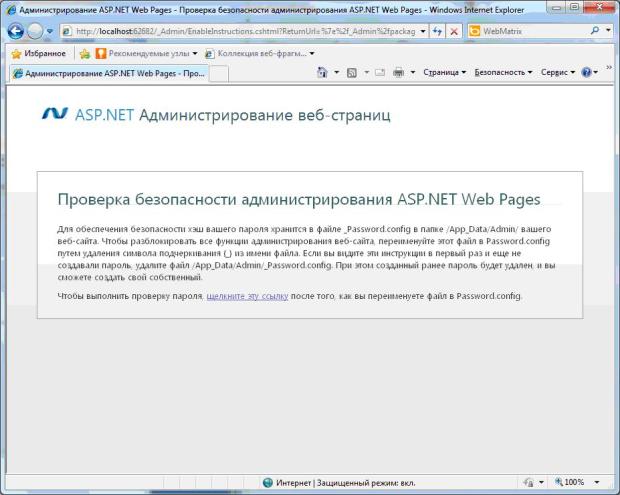The height and width of the screenshot is (495, 620).
Task: Click heading Проверка безопасности администрирования
Action: [x=299, y=200]
